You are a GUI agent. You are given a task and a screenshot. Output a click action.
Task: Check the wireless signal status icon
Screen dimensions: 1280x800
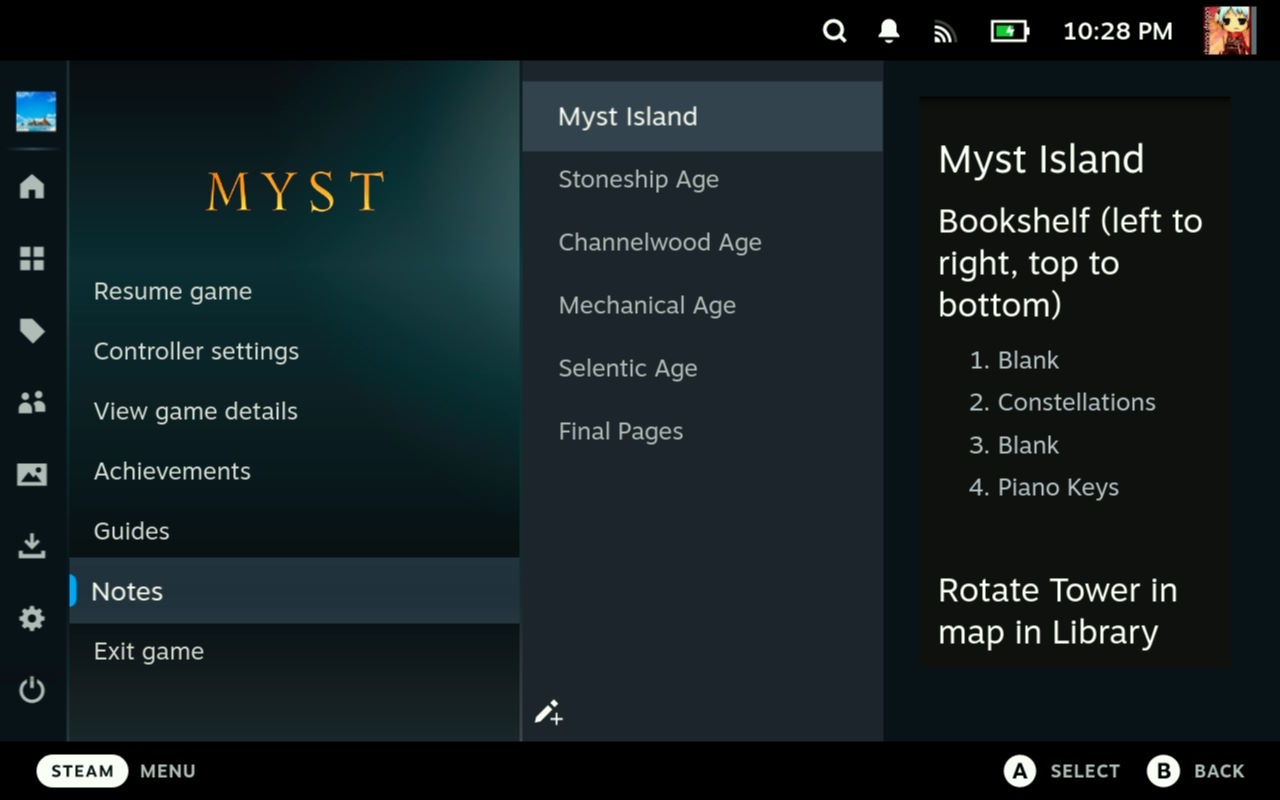point(944,32)
